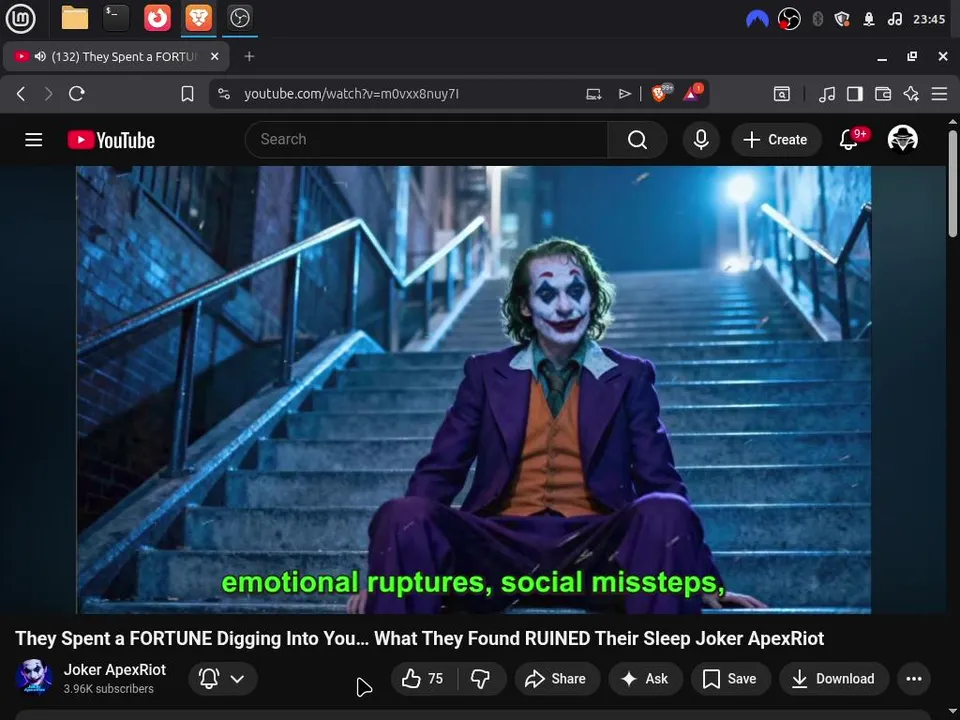Go to the YouTube home logo

click(x=111, y=140)
